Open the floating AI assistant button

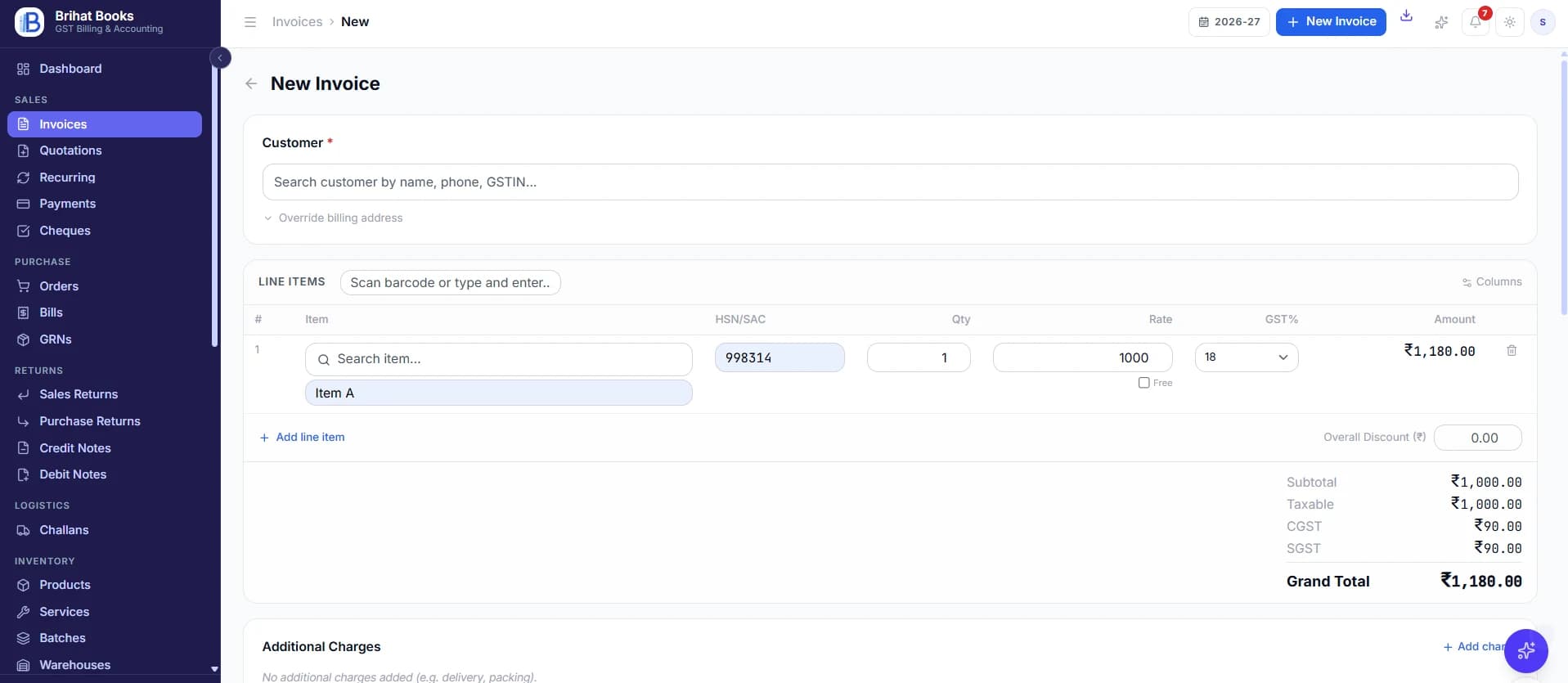[x=1525, y=651]
